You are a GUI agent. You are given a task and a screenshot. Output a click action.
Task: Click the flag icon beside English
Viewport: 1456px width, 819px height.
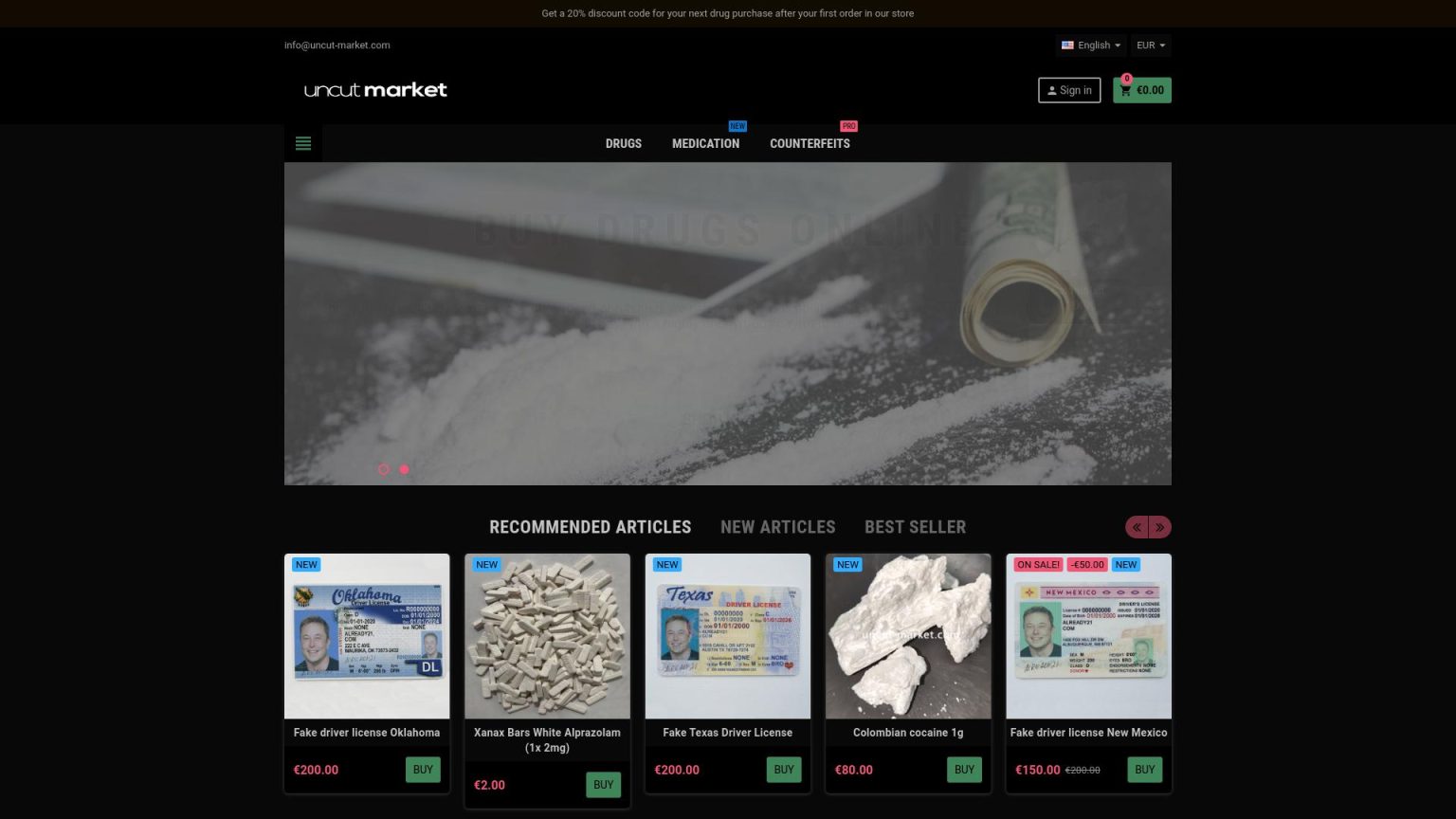1067,45
